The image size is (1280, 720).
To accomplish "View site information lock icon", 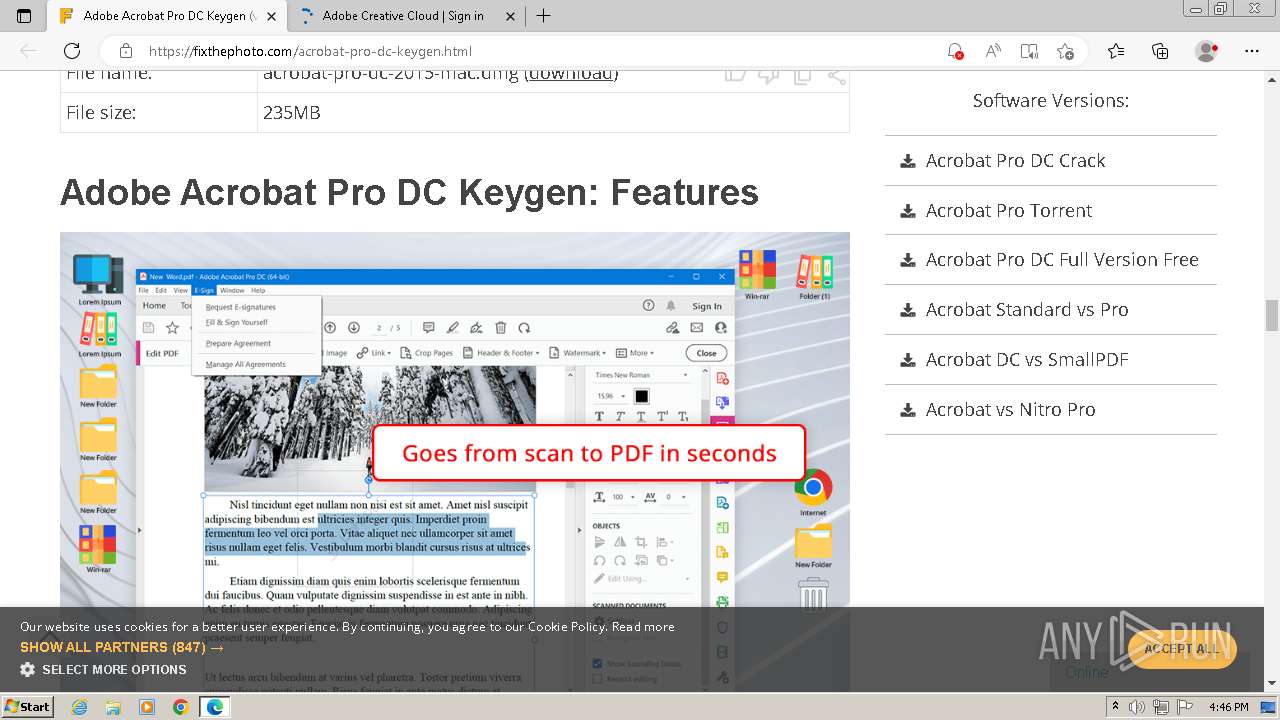I will coord(125,51).
